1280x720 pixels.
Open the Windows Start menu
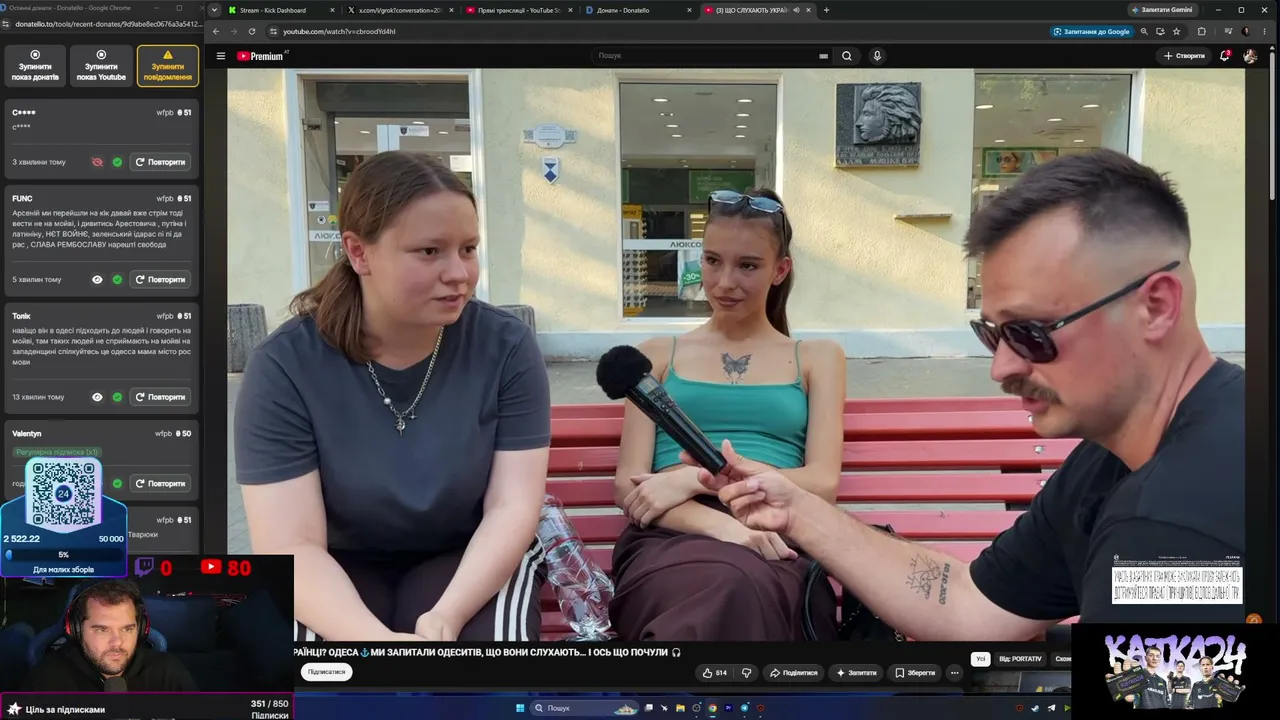point(520,708)
